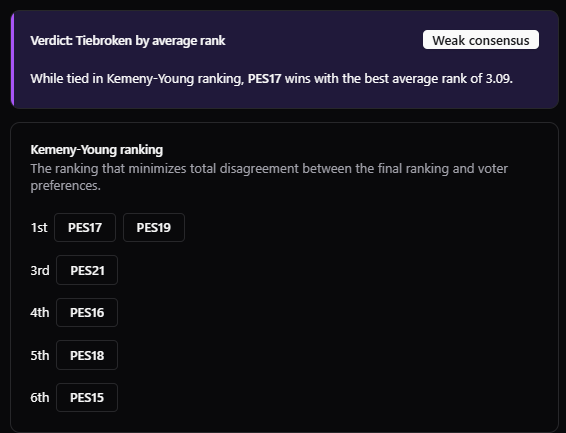Click the 4th rank label
The image size is (566, 433).
click(40, 312)
